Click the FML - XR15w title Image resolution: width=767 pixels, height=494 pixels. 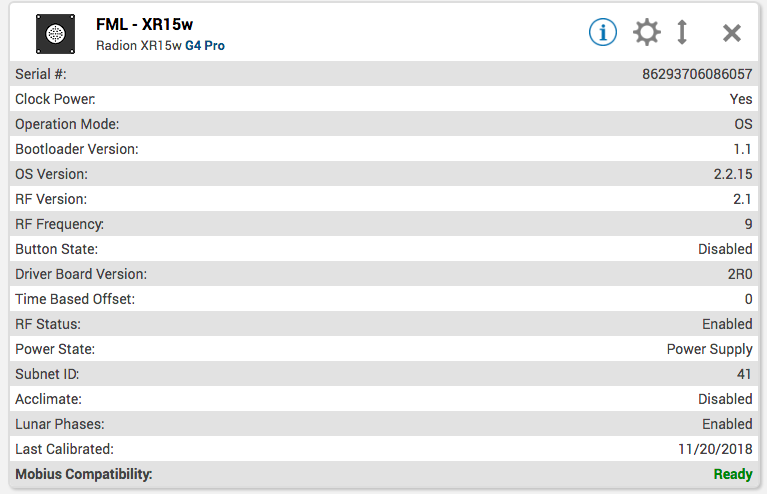pyautogui.click(x=144, y=24)
